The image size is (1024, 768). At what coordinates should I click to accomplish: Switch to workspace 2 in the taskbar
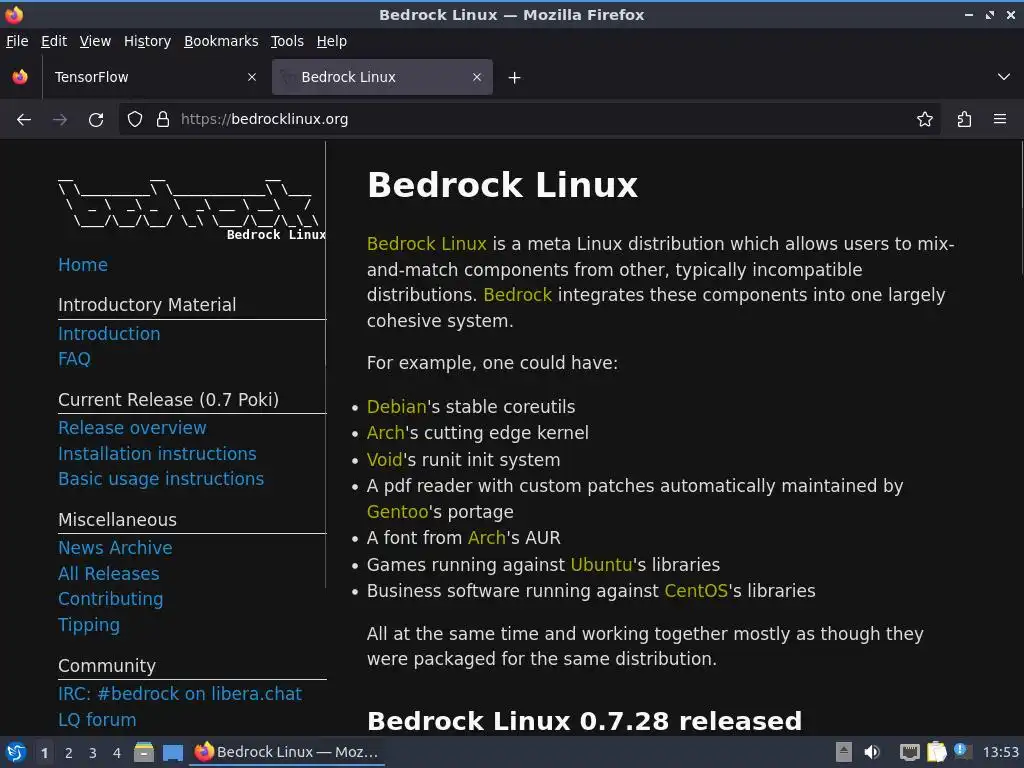69,753
